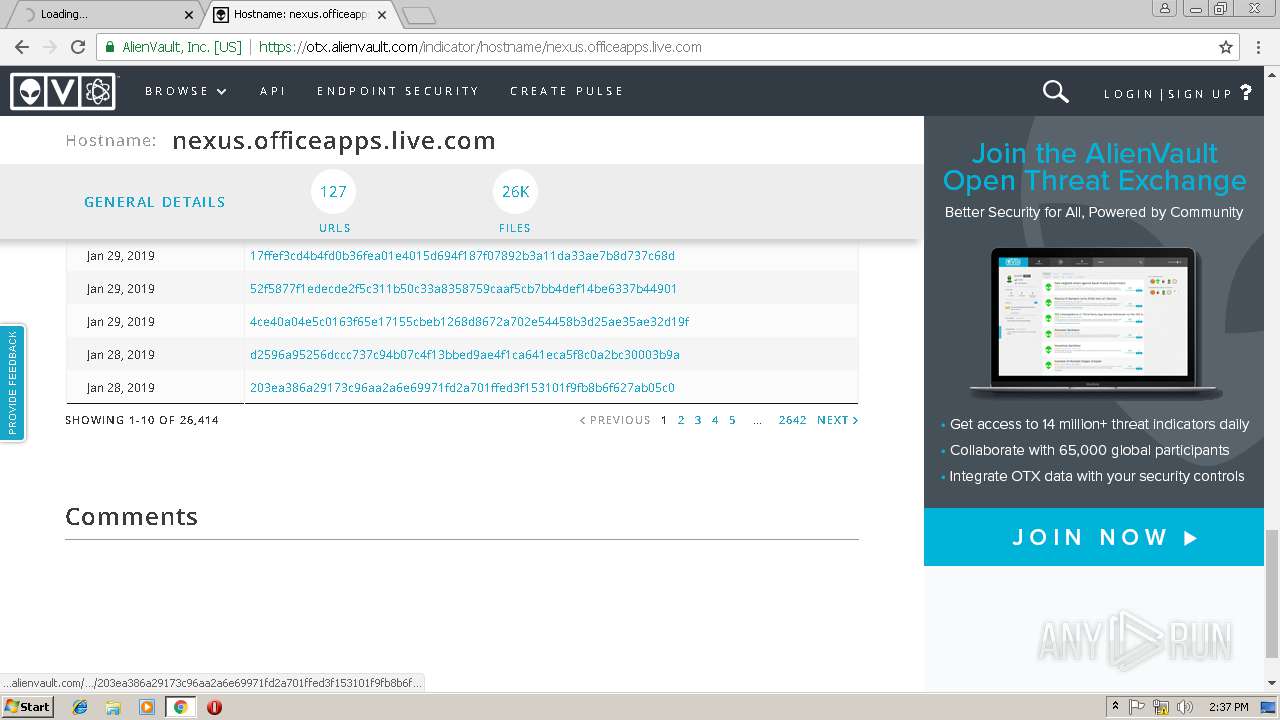Open hash starting with 4ce40a04e5c0163
1280x720 pixels.
click(469, 322)
